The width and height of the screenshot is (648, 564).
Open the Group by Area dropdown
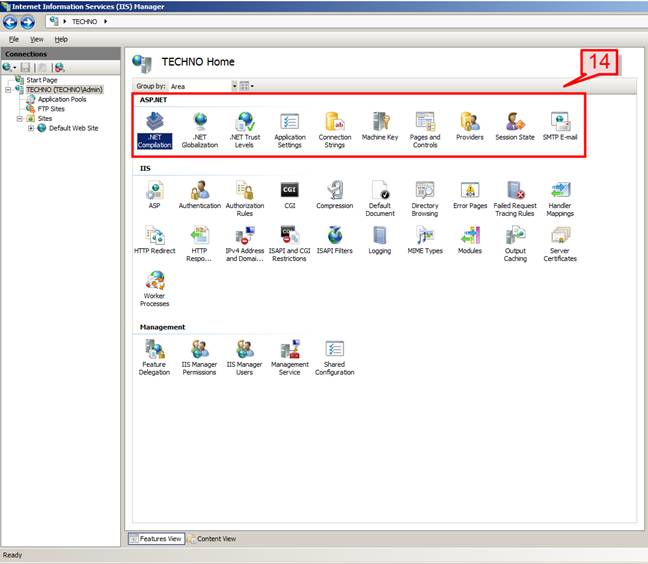click(x=234, y=87)
